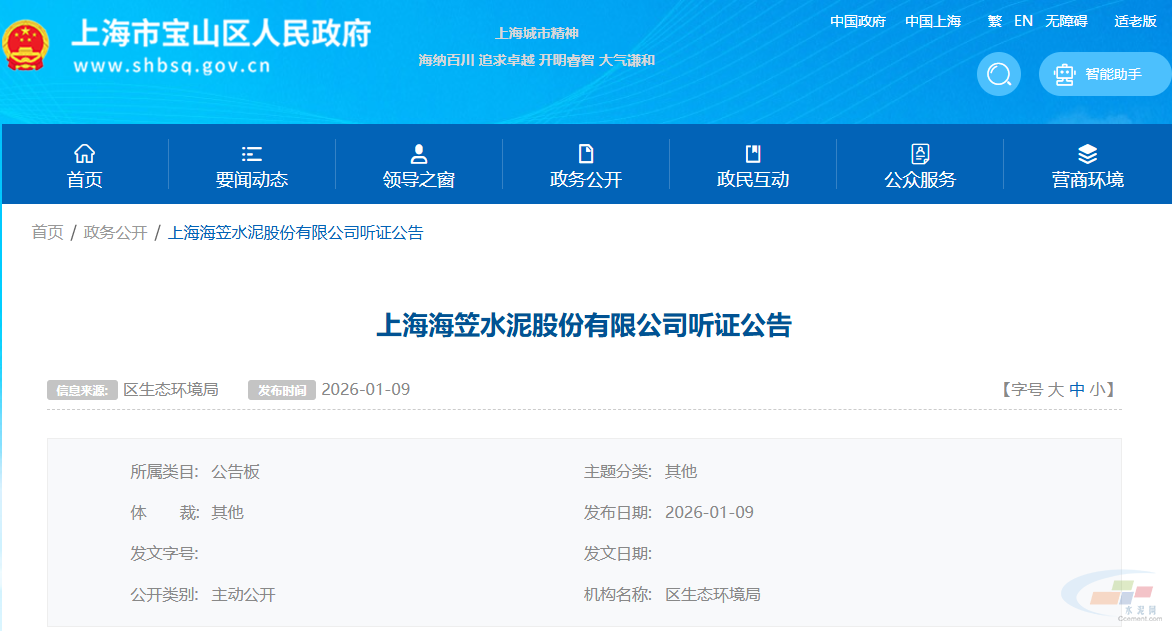Open the 中国上海 link
This screenshot has height=631, width=1172.
tap(932, 21)
